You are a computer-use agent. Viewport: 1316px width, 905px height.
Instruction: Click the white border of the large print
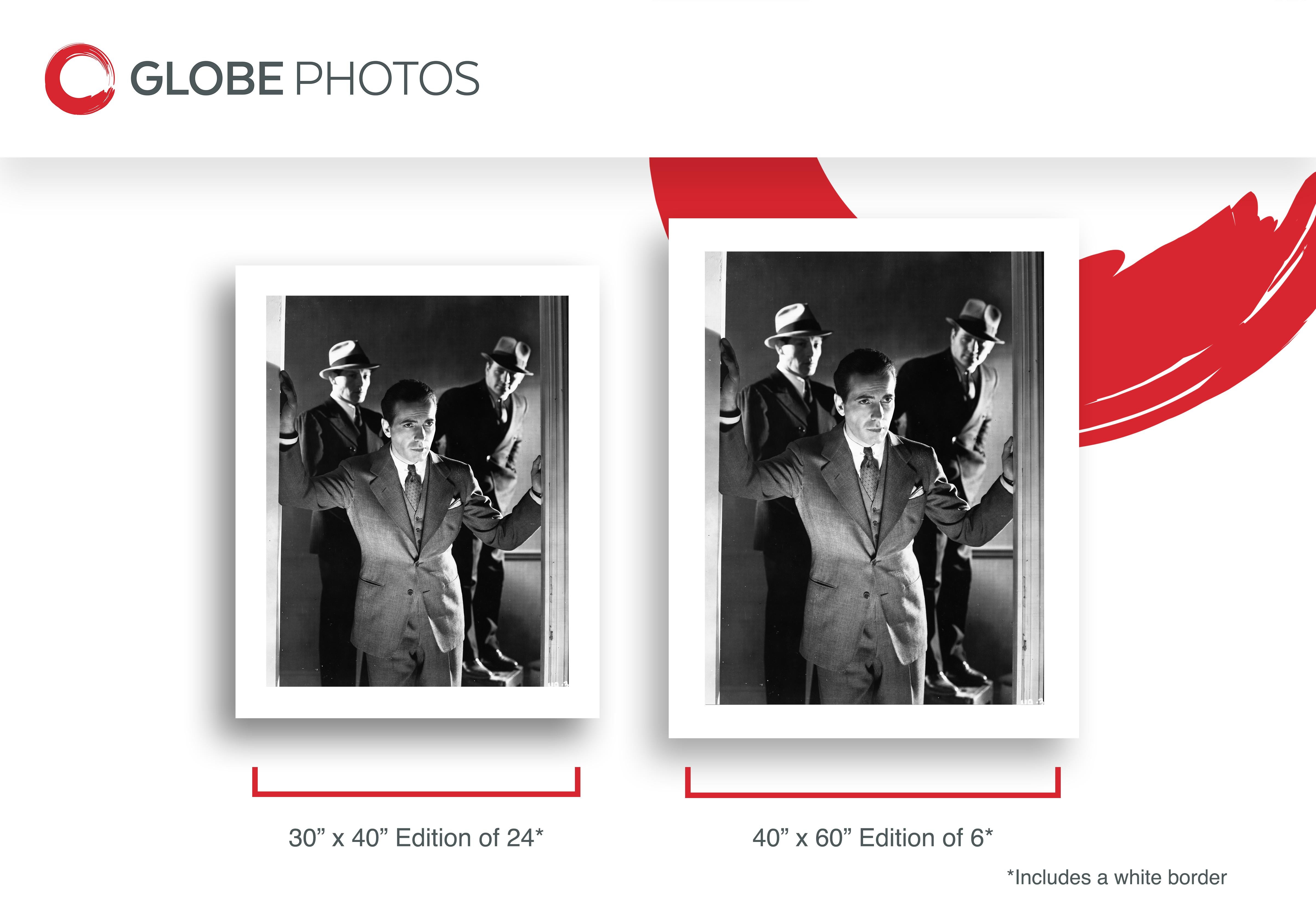873,721
